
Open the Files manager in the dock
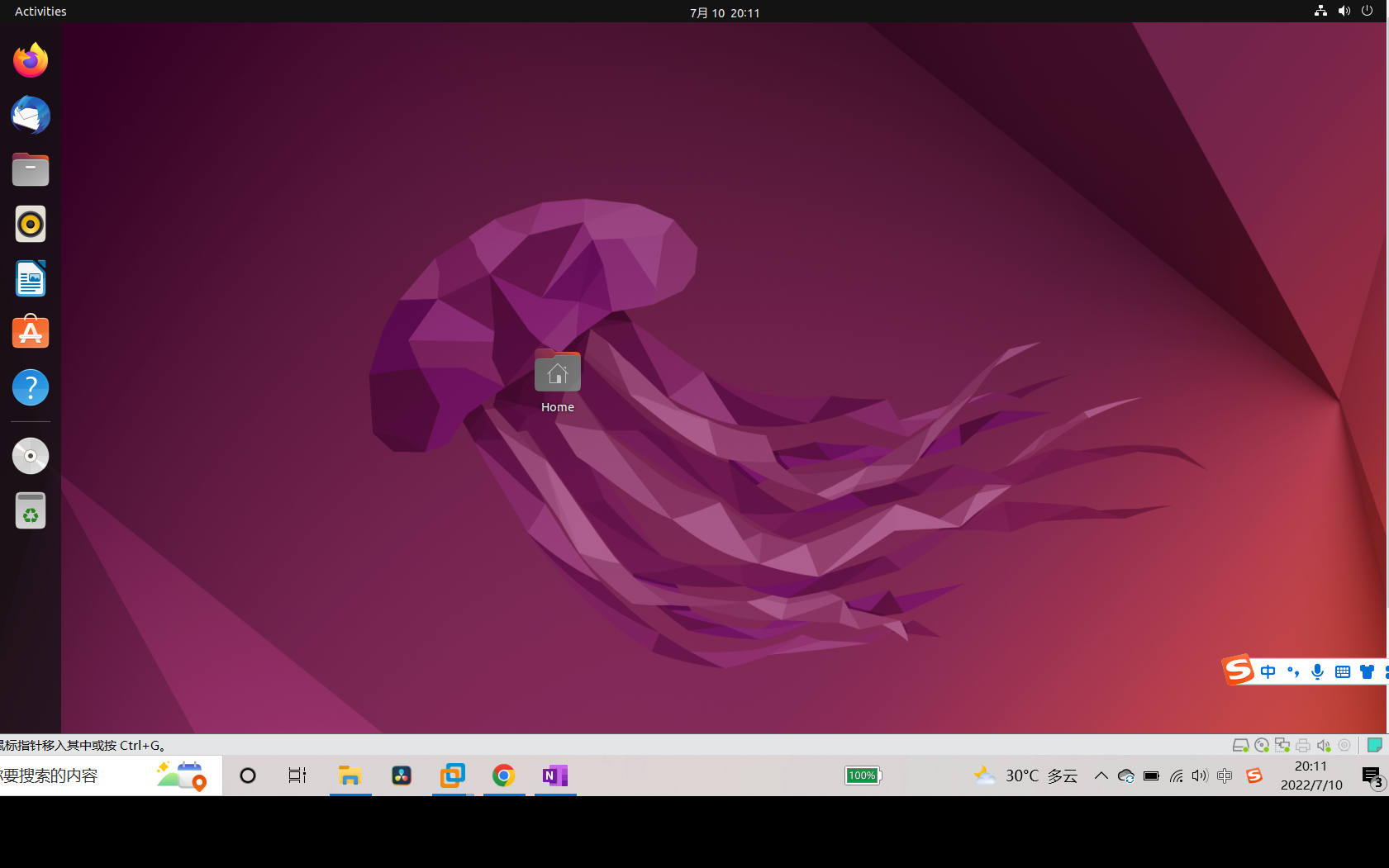(31, 169)
